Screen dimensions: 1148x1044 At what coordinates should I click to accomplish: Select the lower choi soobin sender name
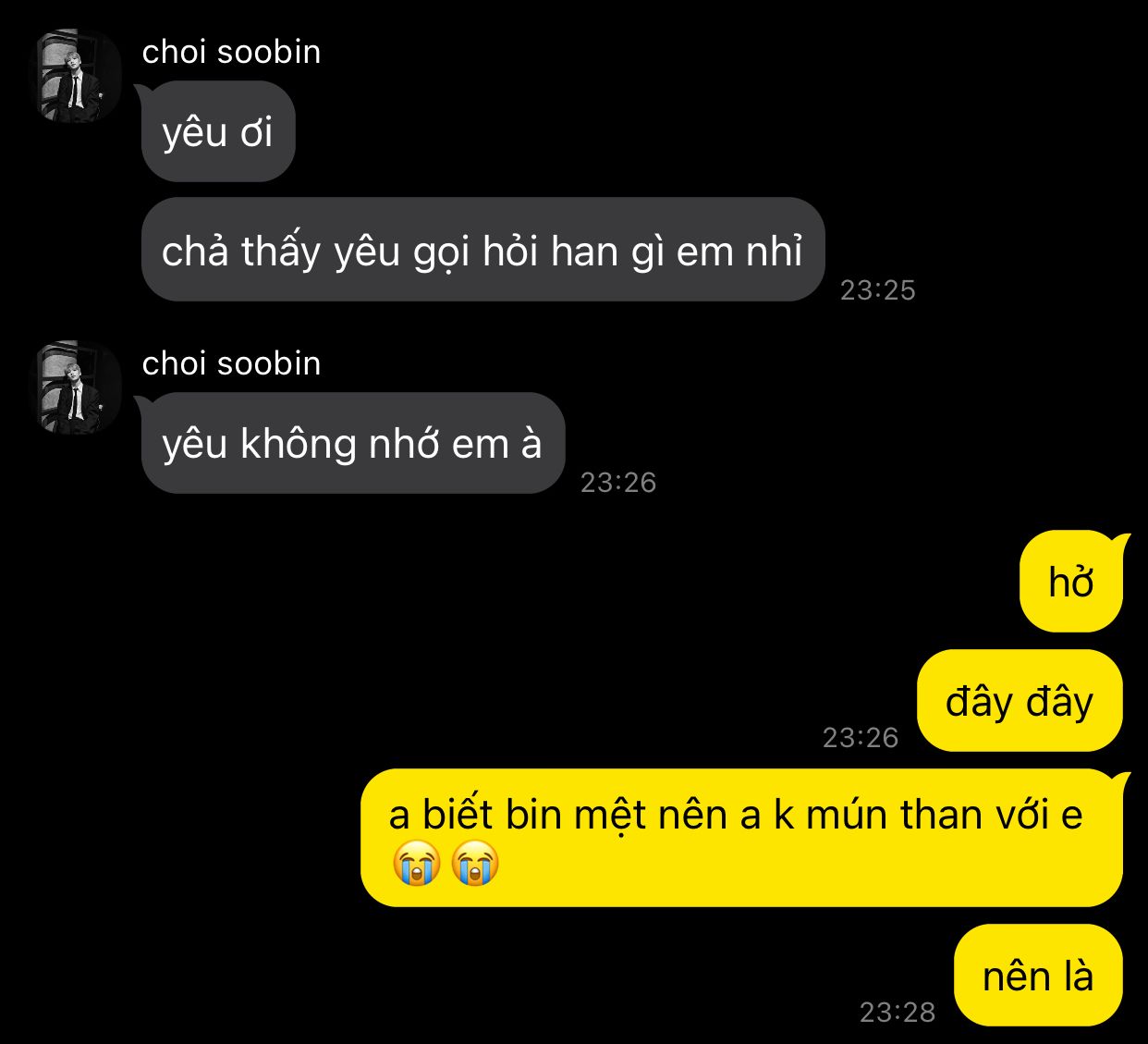tap(231, 363)
